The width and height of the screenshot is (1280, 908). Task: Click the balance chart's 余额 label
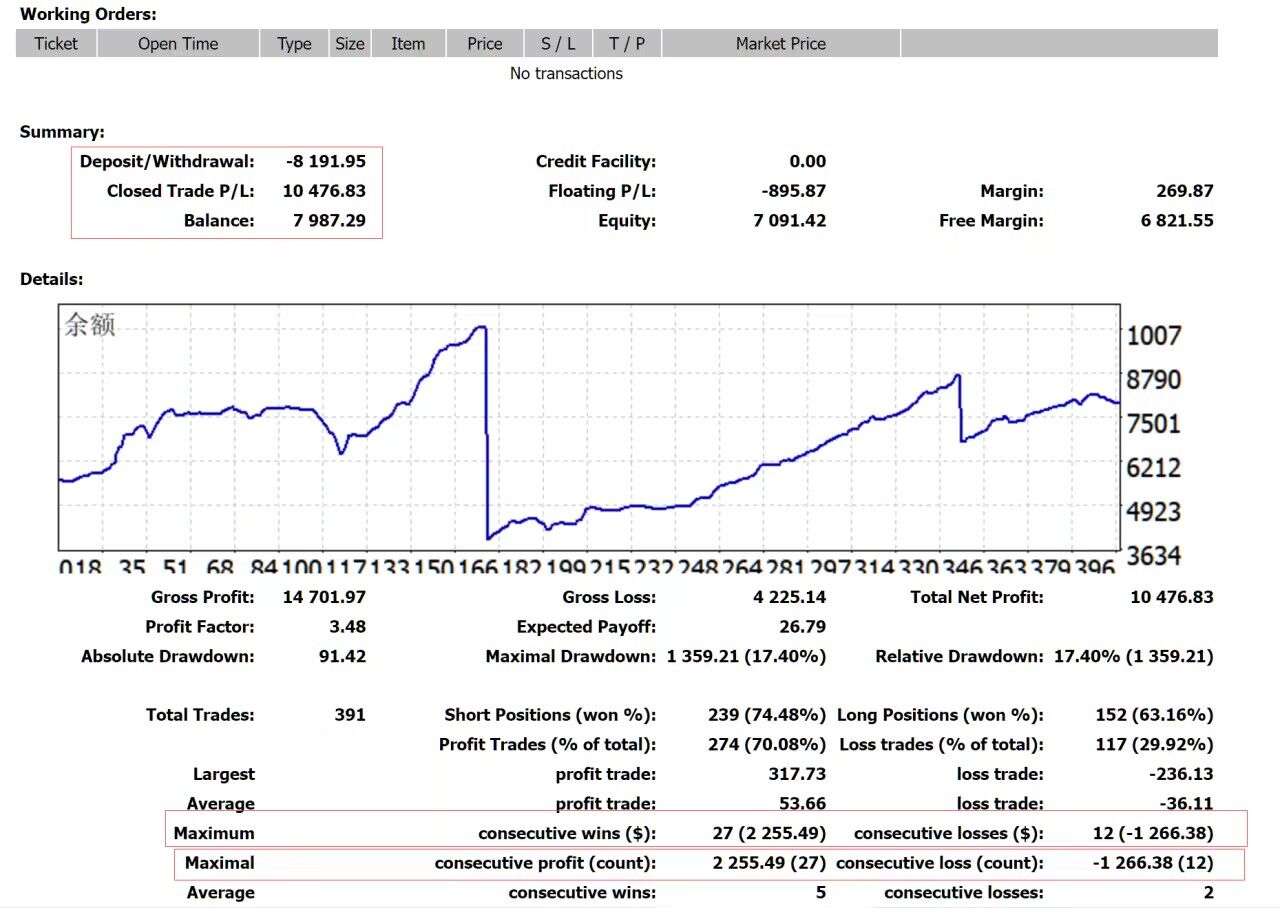[90, 325]
